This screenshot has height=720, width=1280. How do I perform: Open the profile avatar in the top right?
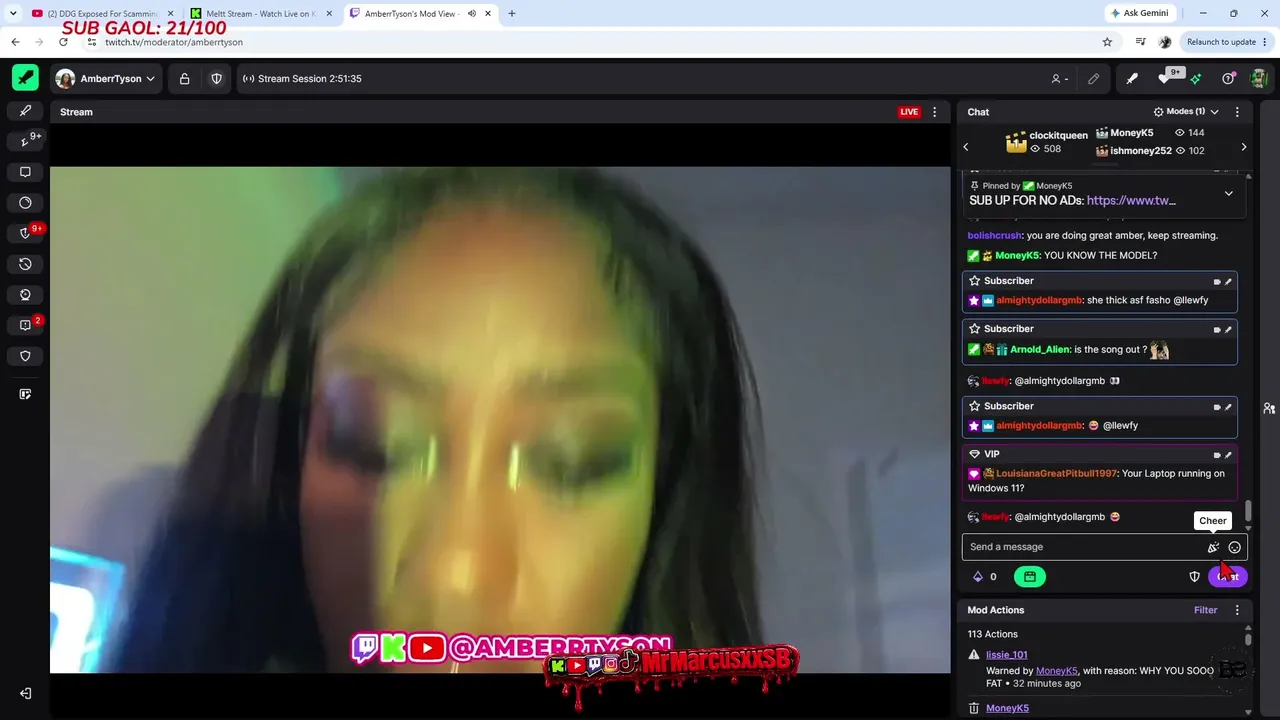coord(1259,79)
